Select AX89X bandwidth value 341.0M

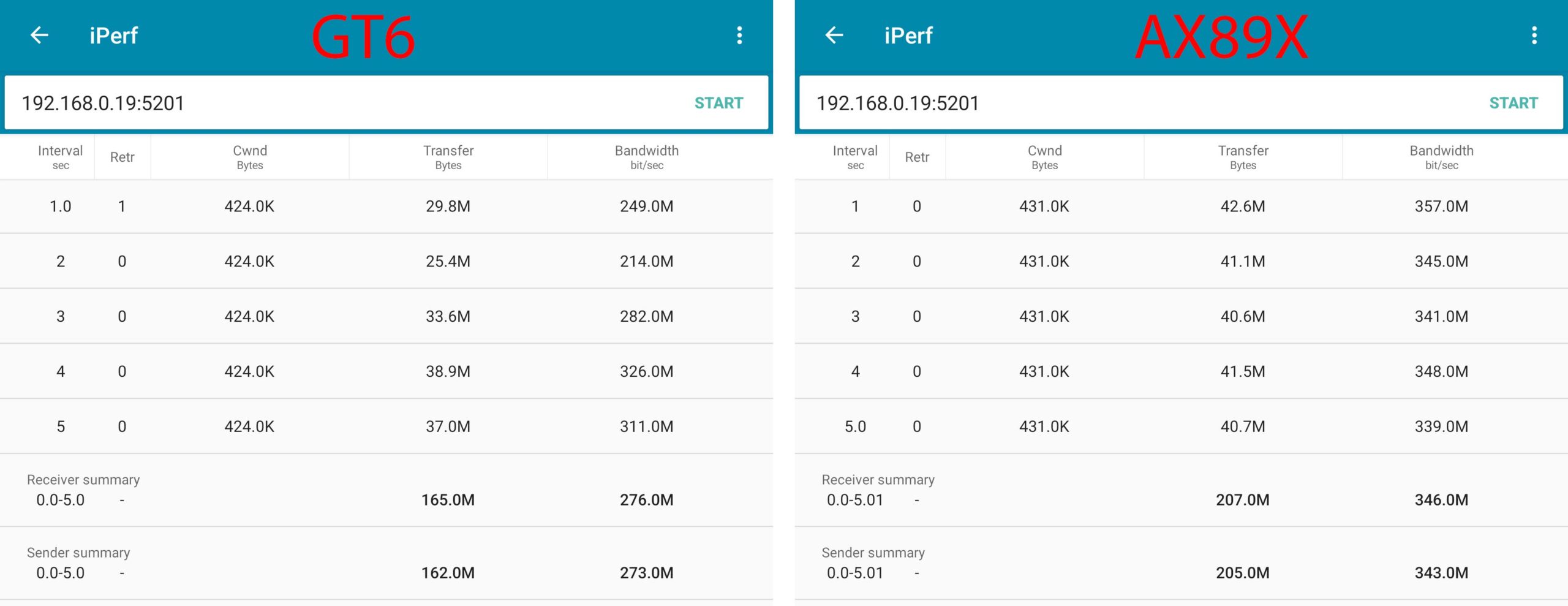coord(1442,316)
